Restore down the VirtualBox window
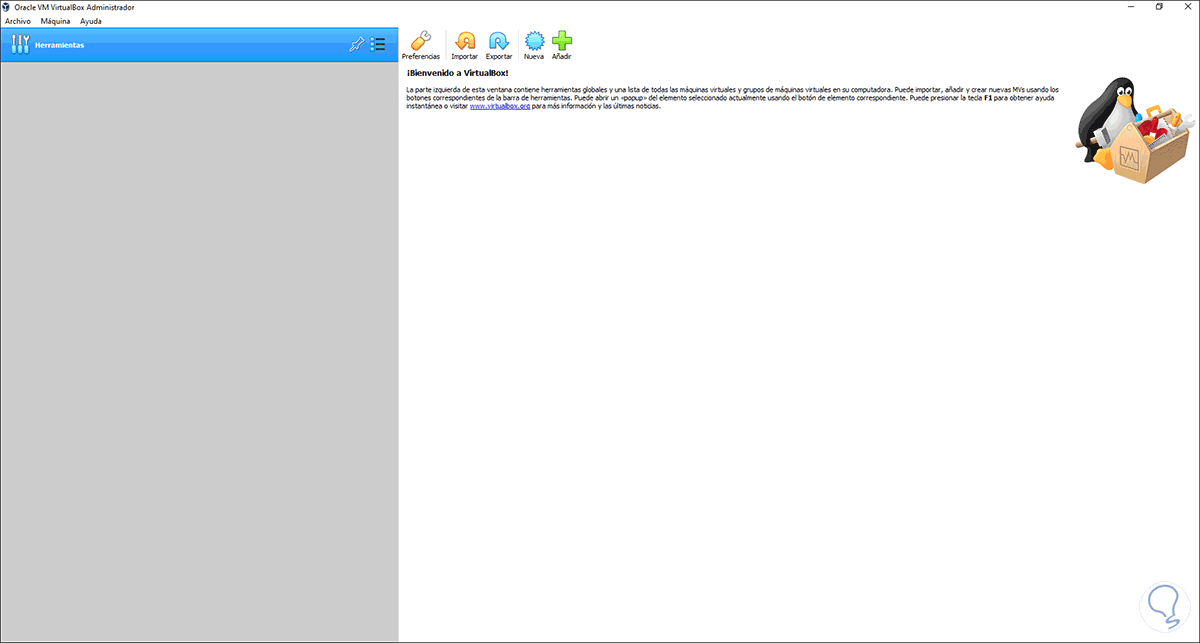Image resolution: width=1200 pixels, height=643 pixels. (1159, 7)
